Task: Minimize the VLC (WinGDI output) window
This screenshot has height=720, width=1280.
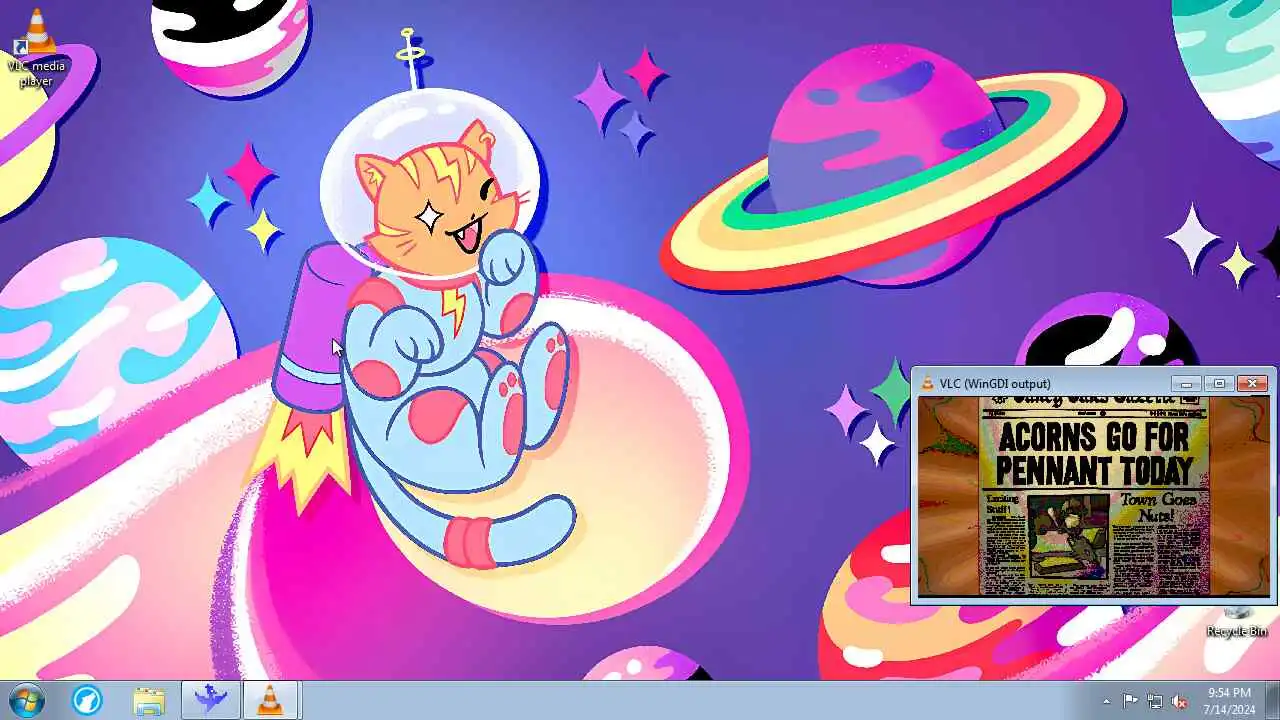Action: [x=1186, y=383]
